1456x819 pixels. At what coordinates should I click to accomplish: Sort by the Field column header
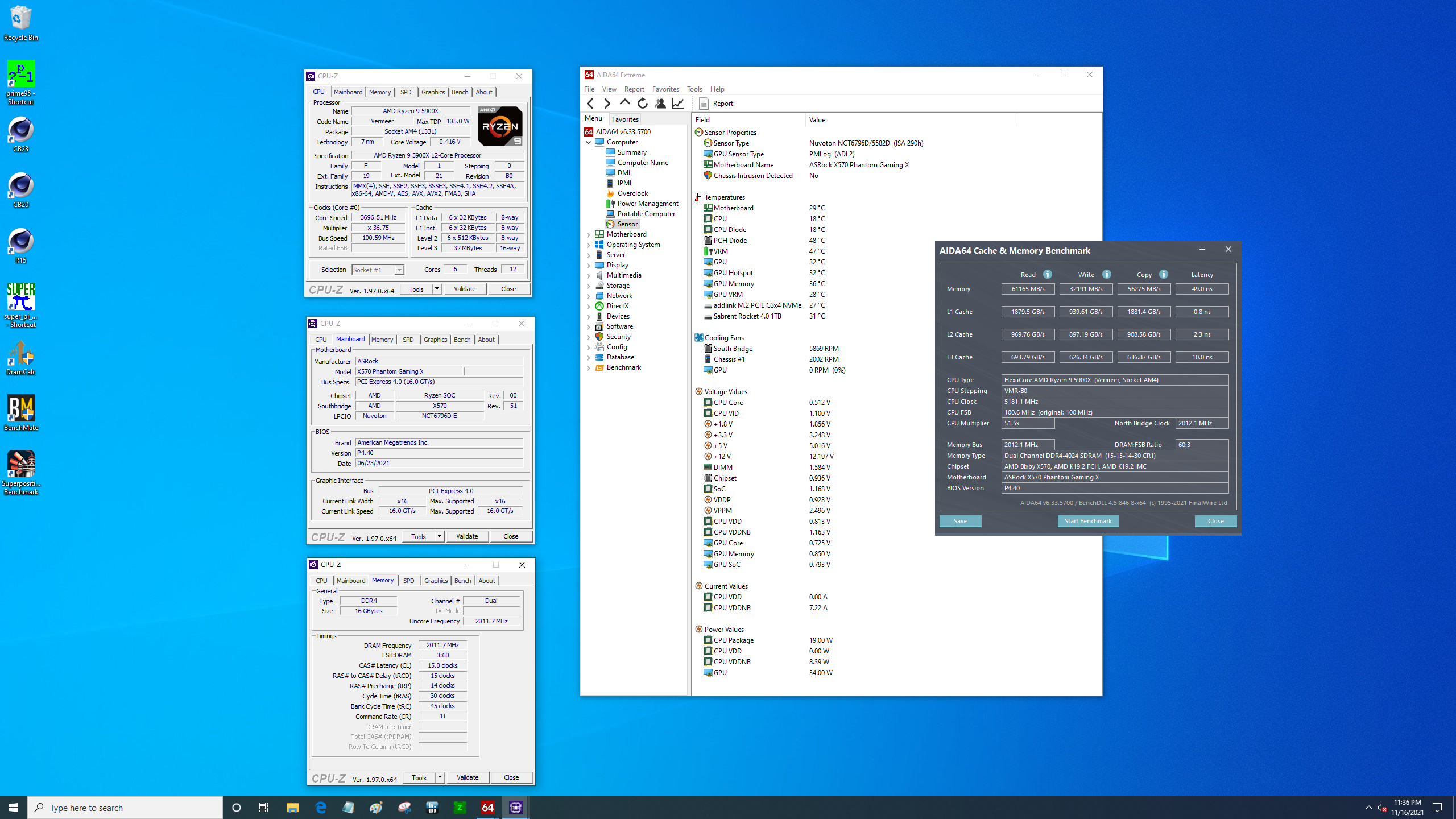[748, 120]
